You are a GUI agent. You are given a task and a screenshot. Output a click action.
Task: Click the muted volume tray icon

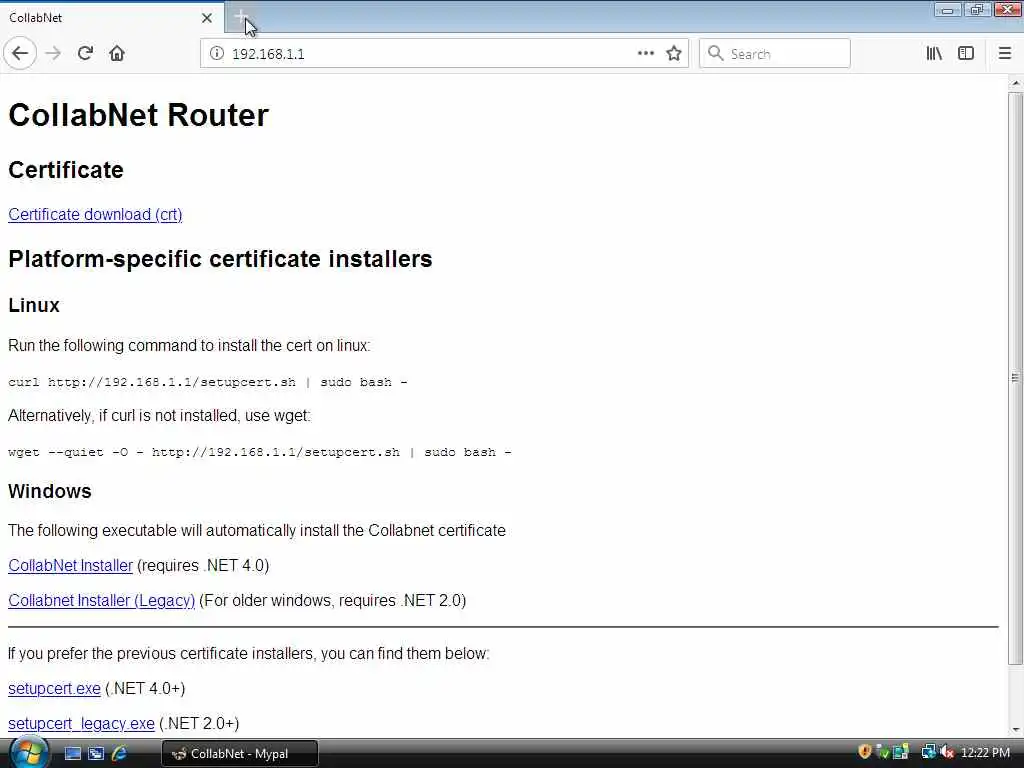tap(947, 752)
